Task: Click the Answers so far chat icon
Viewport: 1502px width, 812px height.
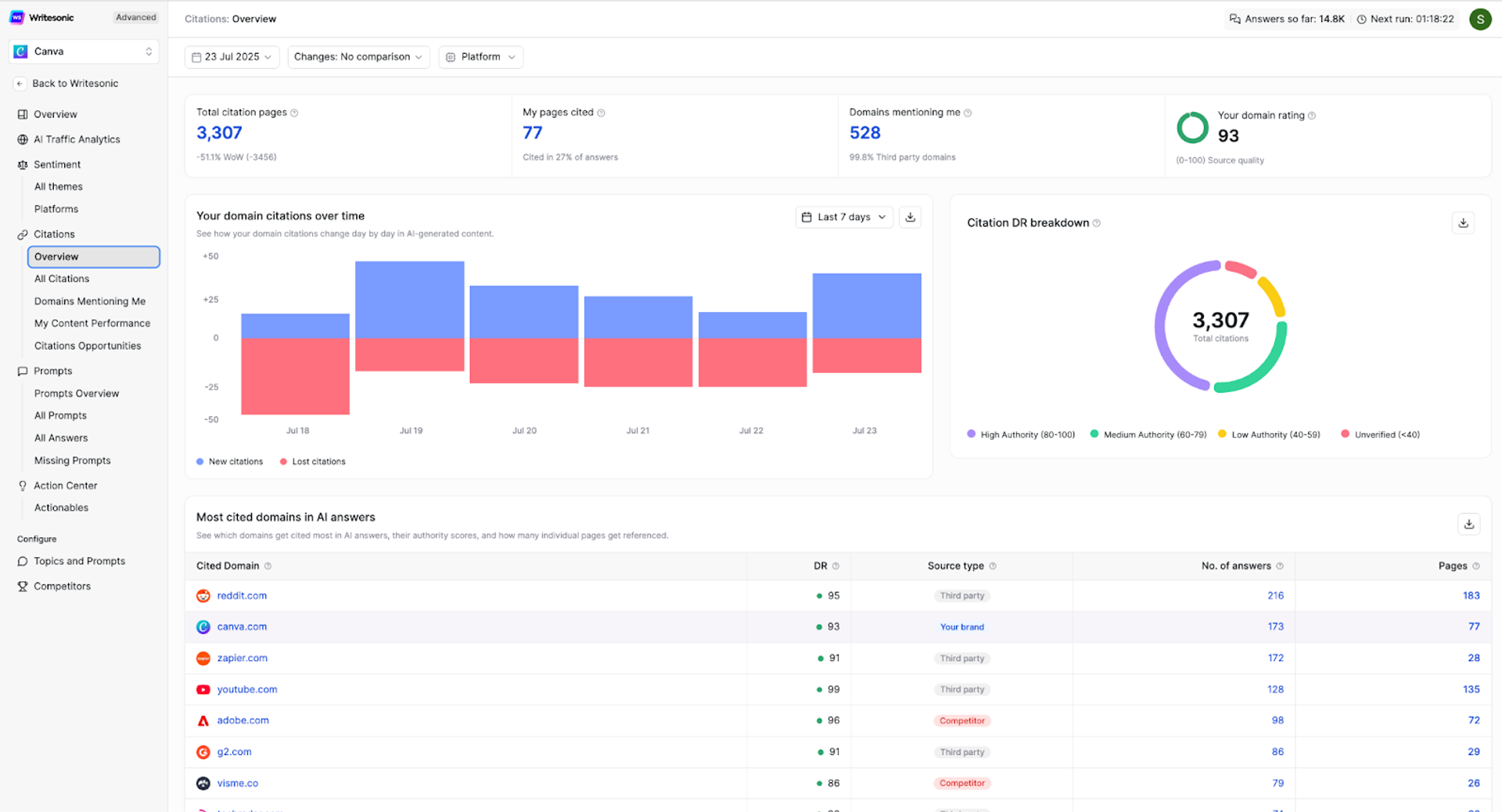Action: tap(1234, 19)
